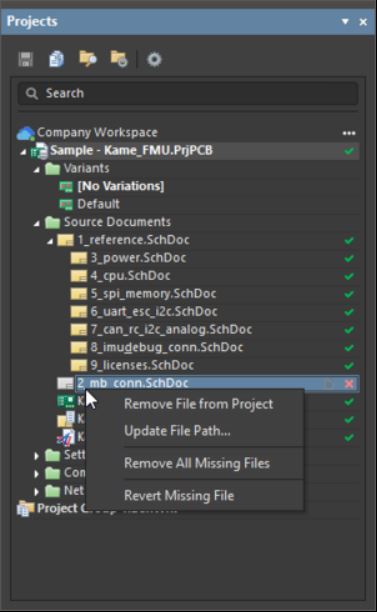Viewport: 377px width, 612px height.
Task: Collapse the Sample - Kame_FMU.PrjPCB project
Action: pyautogui.click(x=23, y=151)
